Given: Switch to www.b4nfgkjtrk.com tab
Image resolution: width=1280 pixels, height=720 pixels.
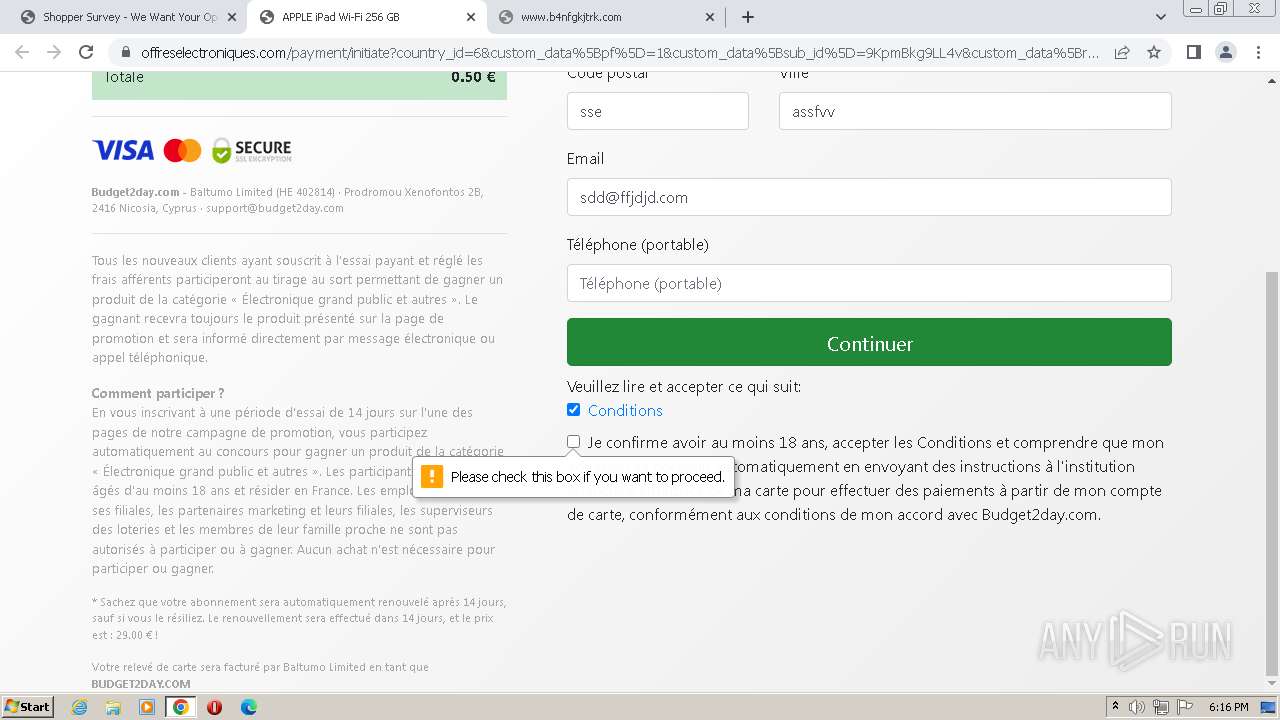Looking at the screenshot, I should point(607,17).
